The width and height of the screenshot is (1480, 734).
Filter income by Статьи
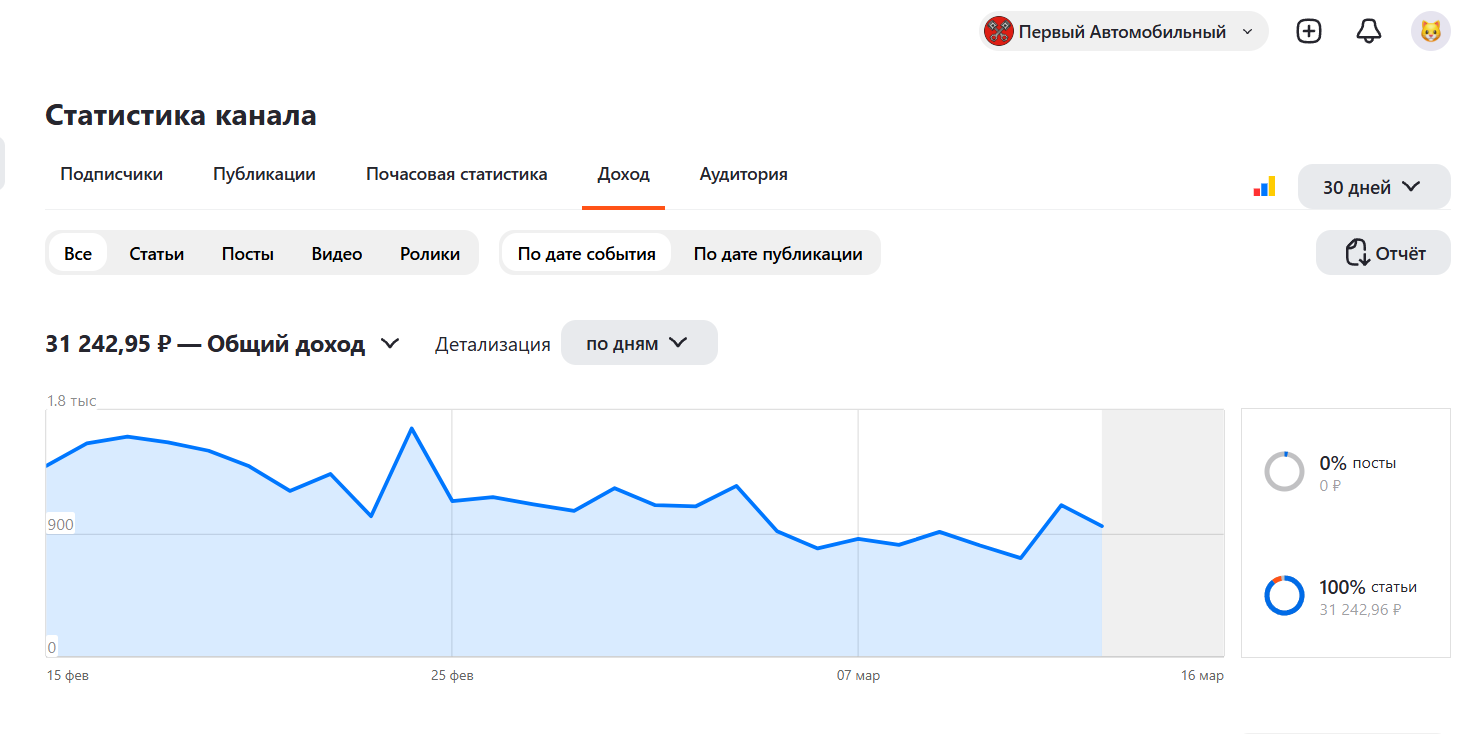click(156, 253)
